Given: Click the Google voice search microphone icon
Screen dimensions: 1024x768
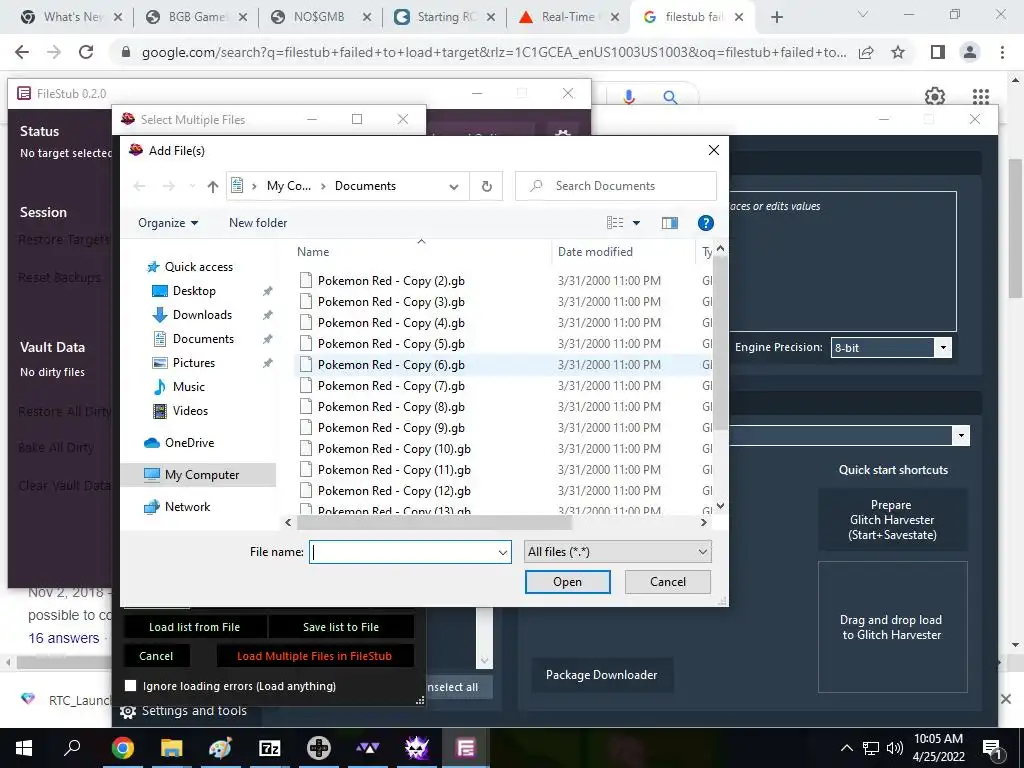Looking at the screenshot, I should pyautogui.click(x=629, y=97).
